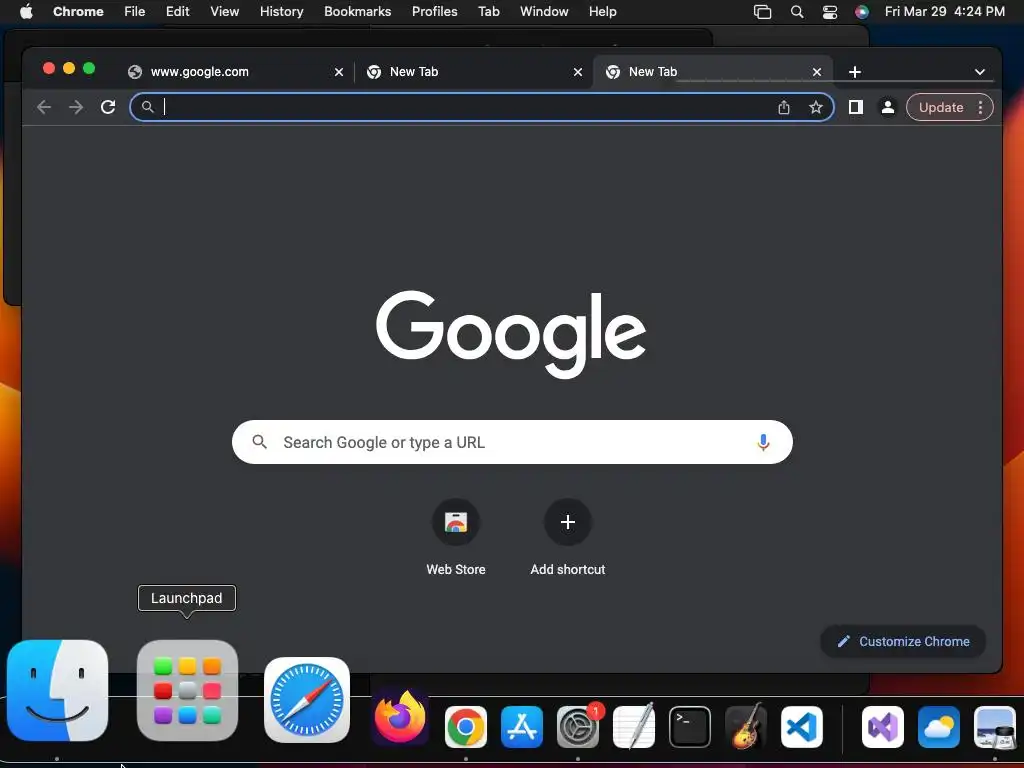Open the Web Store shortcut
Screen dimensions: 1024x768
pyautogui.click(x=456, y=522)
